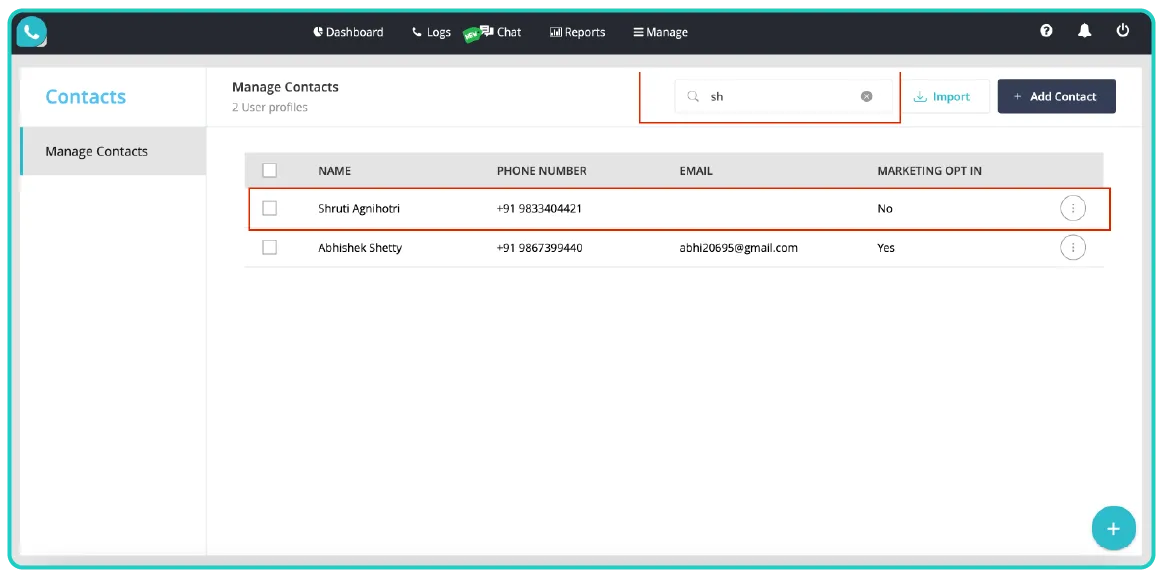The width and height of the screenshot is (1163, 583).
Task: Toggle the select-all header checkbox
Action: (x=270, y=171)
